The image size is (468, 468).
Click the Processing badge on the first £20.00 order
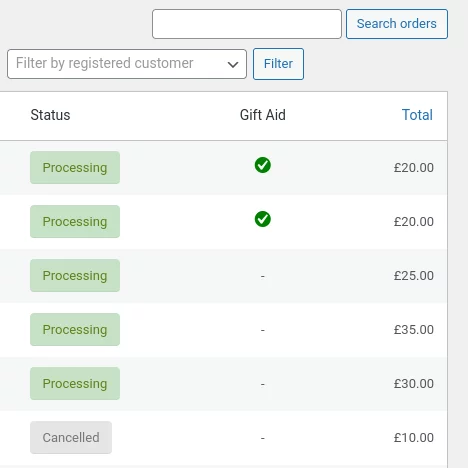pos(75,168)
